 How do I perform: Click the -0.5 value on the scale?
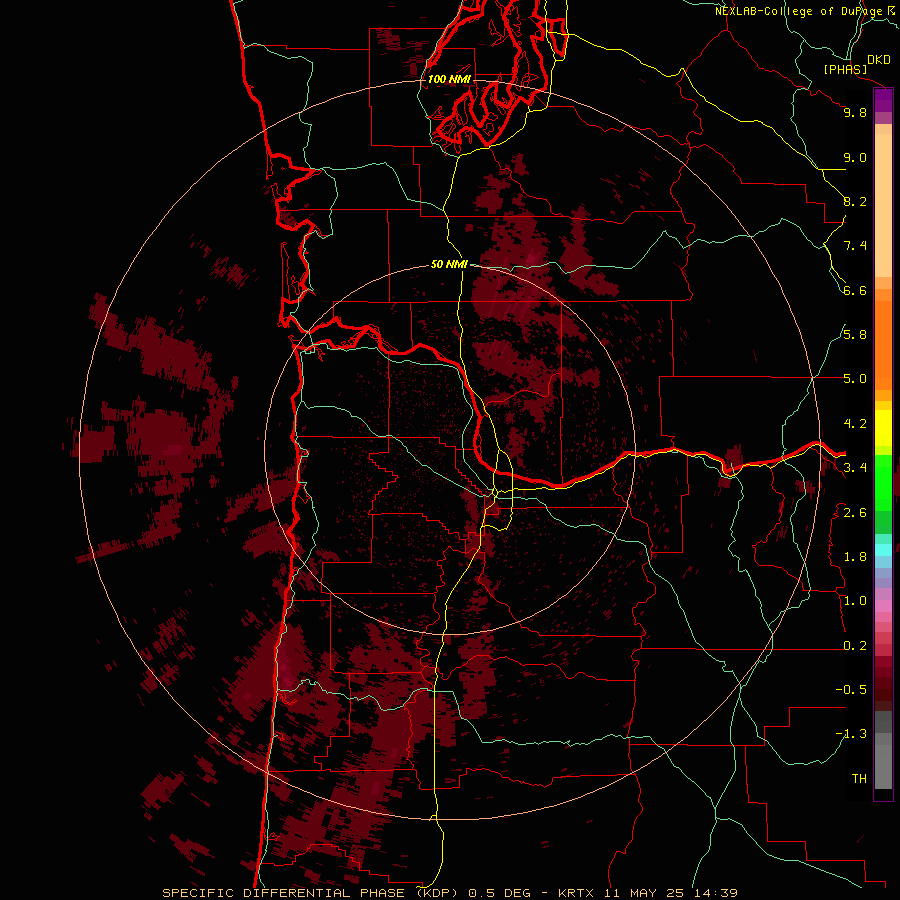click(x=851, y=690)
